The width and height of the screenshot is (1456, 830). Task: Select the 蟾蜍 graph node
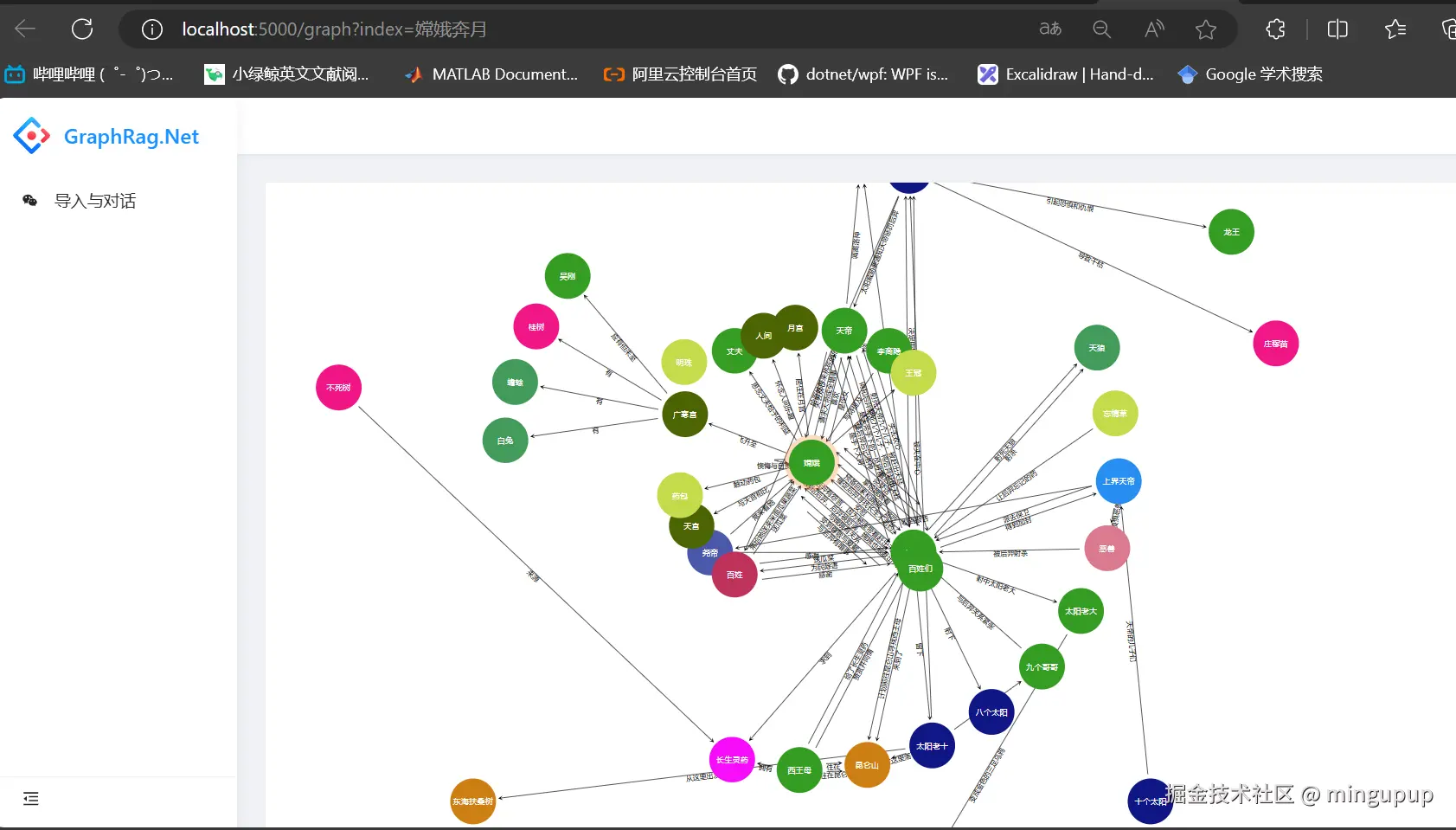coord(515,382)
